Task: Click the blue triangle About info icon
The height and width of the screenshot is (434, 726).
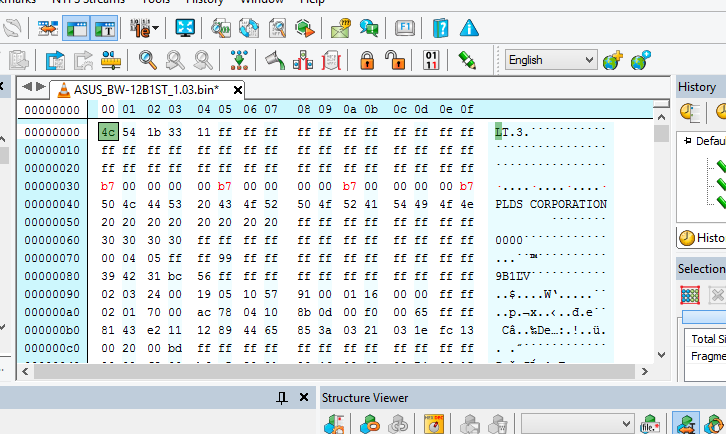Action: tap(469, 28)
